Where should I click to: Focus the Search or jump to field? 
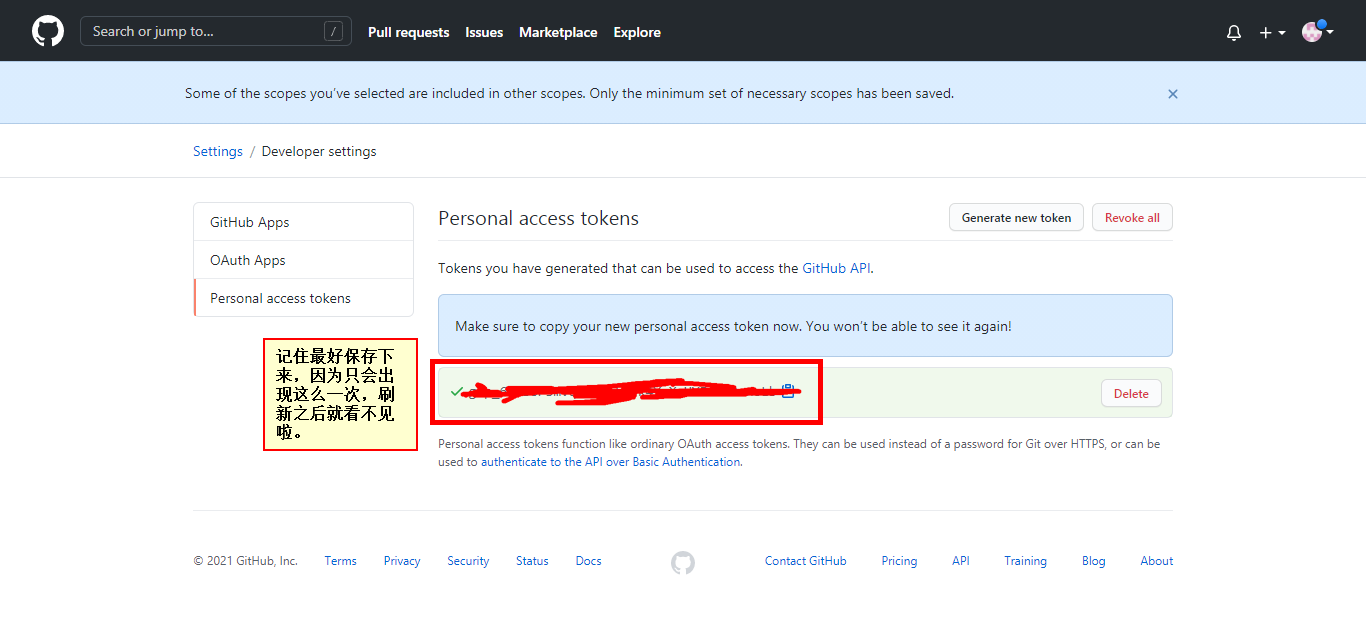(x=216, y=31)
